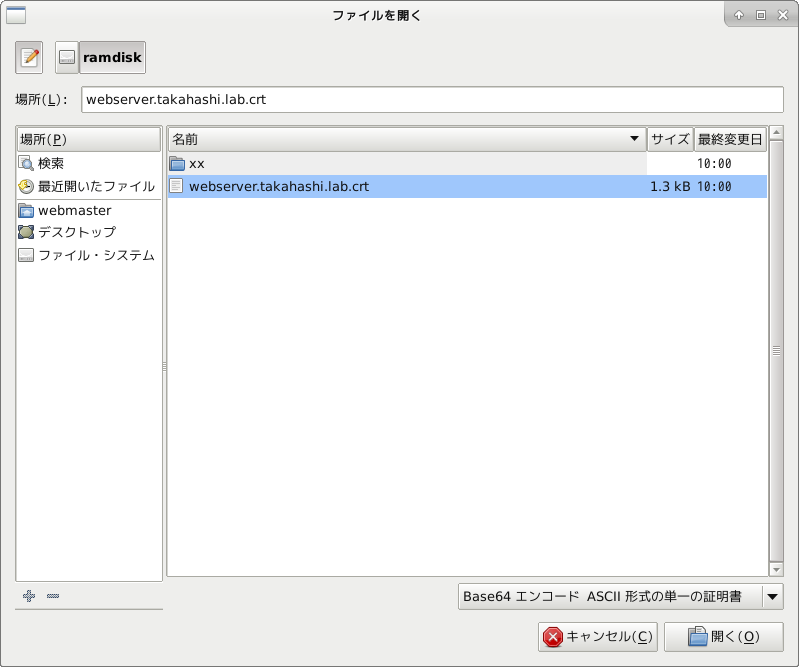Click the 1.3 kB size cell
The image size is (799, 667).
click(670, 186)
